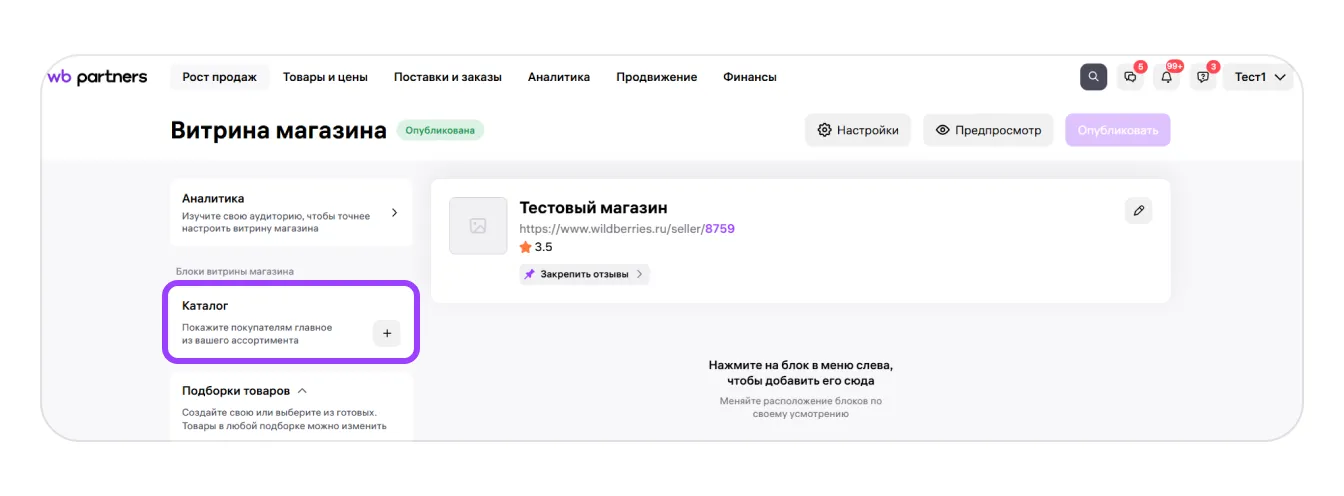The height and width of the screenshot is (496, 1344).
Task: Click the Опубликовать button
Action: tap(1117, 130)
